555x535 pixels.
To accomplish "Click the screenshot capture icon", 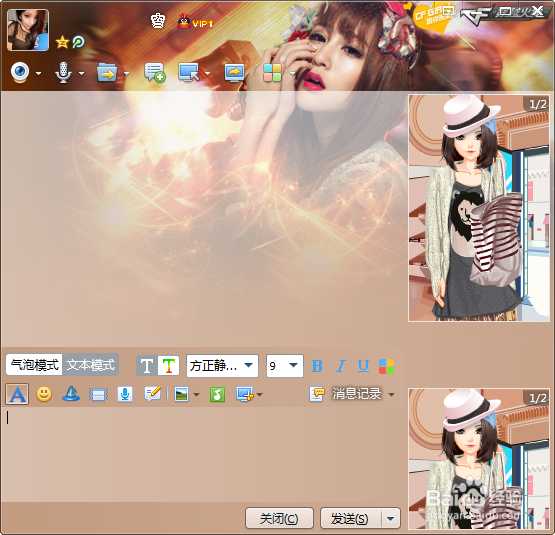I will coord(245,394).
